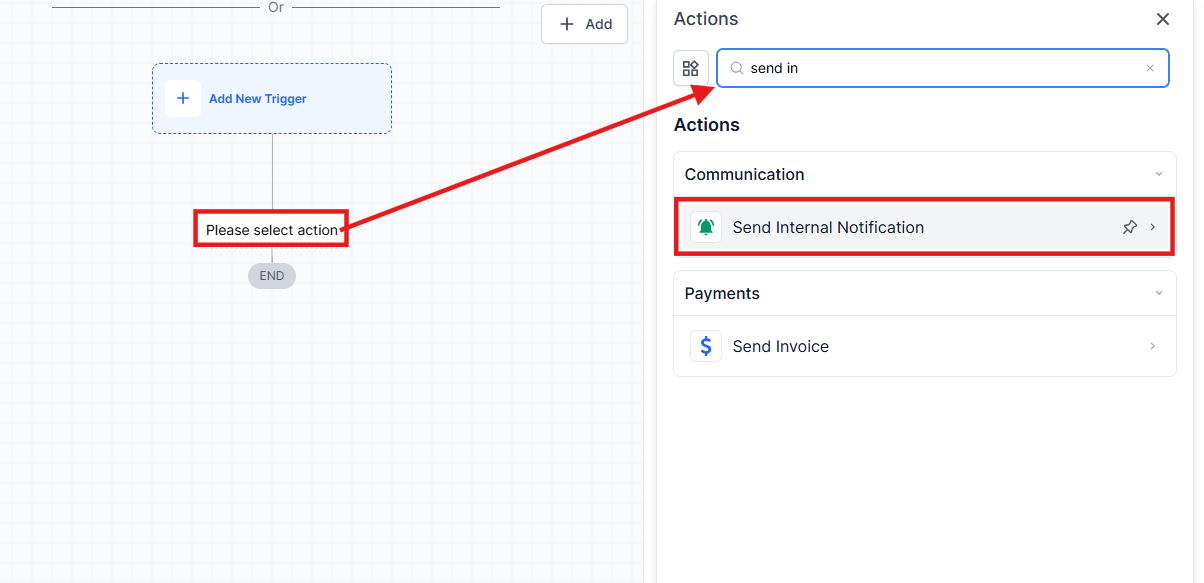Click the green bell notification icon
Viewport: 1204px width, 583px height.
pos(706,227)
